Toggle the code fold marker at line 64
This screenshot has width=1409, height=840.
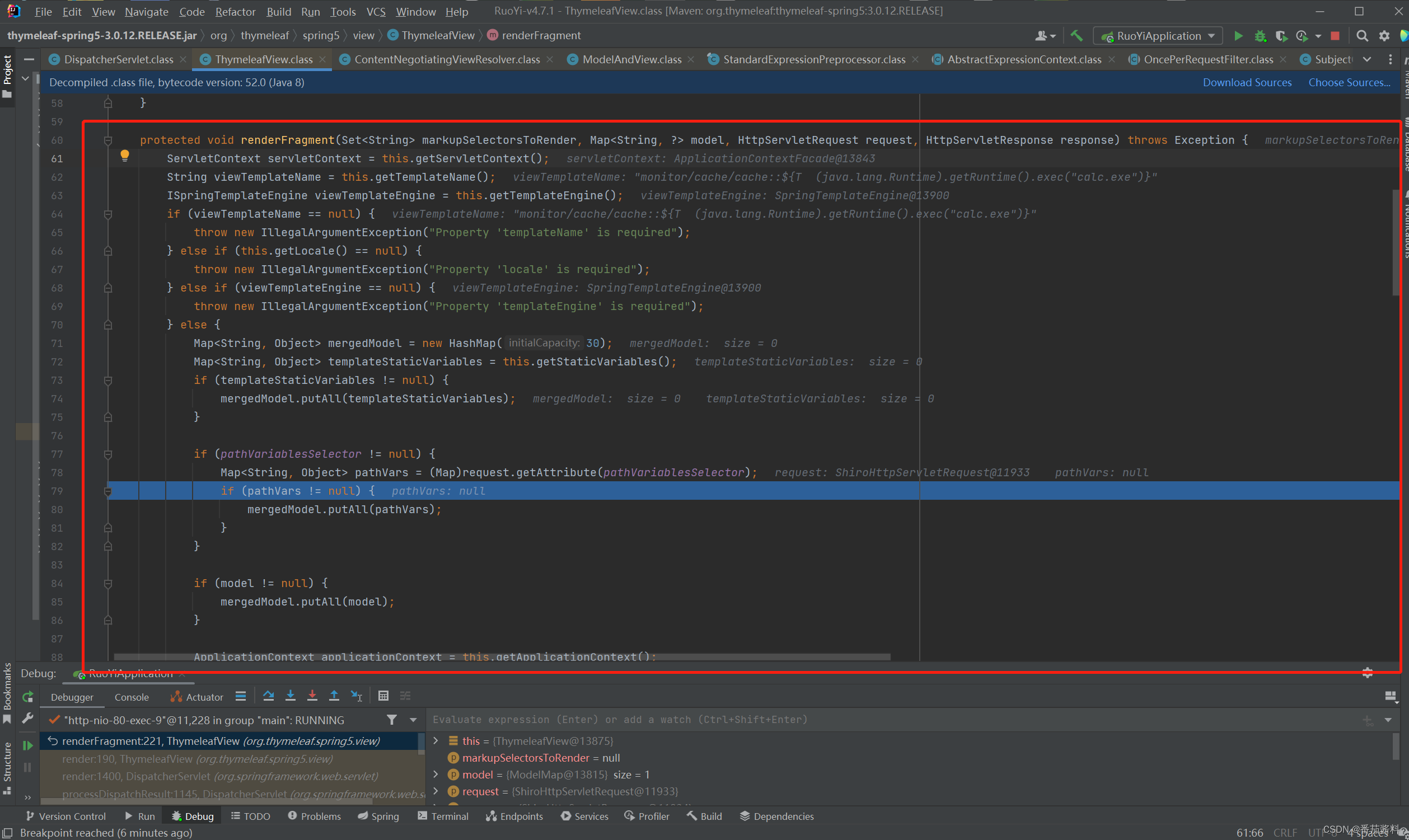[108, 214]
